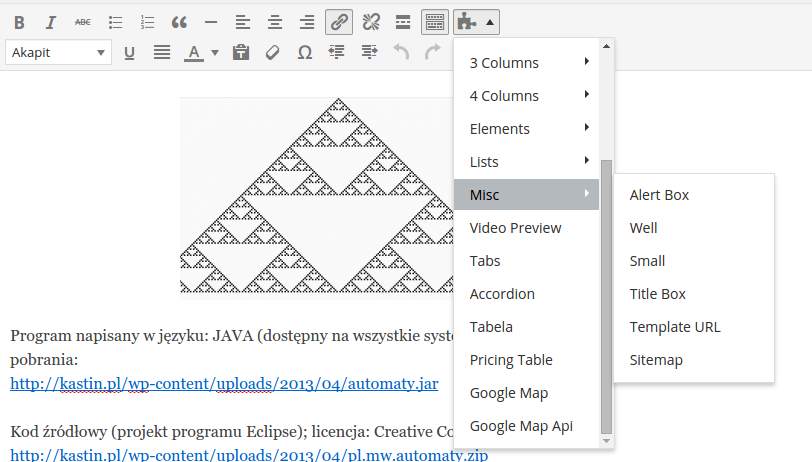Expand the 3 Columns submenu
This screenshot has height=462, width=812.
527,63
